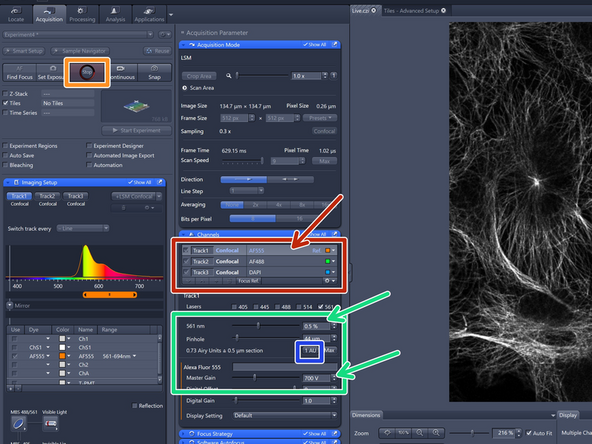Expand the Focus Strategy section
Image resolution: width=592 pixels, height=444 pixels.
pyautogui.click(x=183, y=434)
